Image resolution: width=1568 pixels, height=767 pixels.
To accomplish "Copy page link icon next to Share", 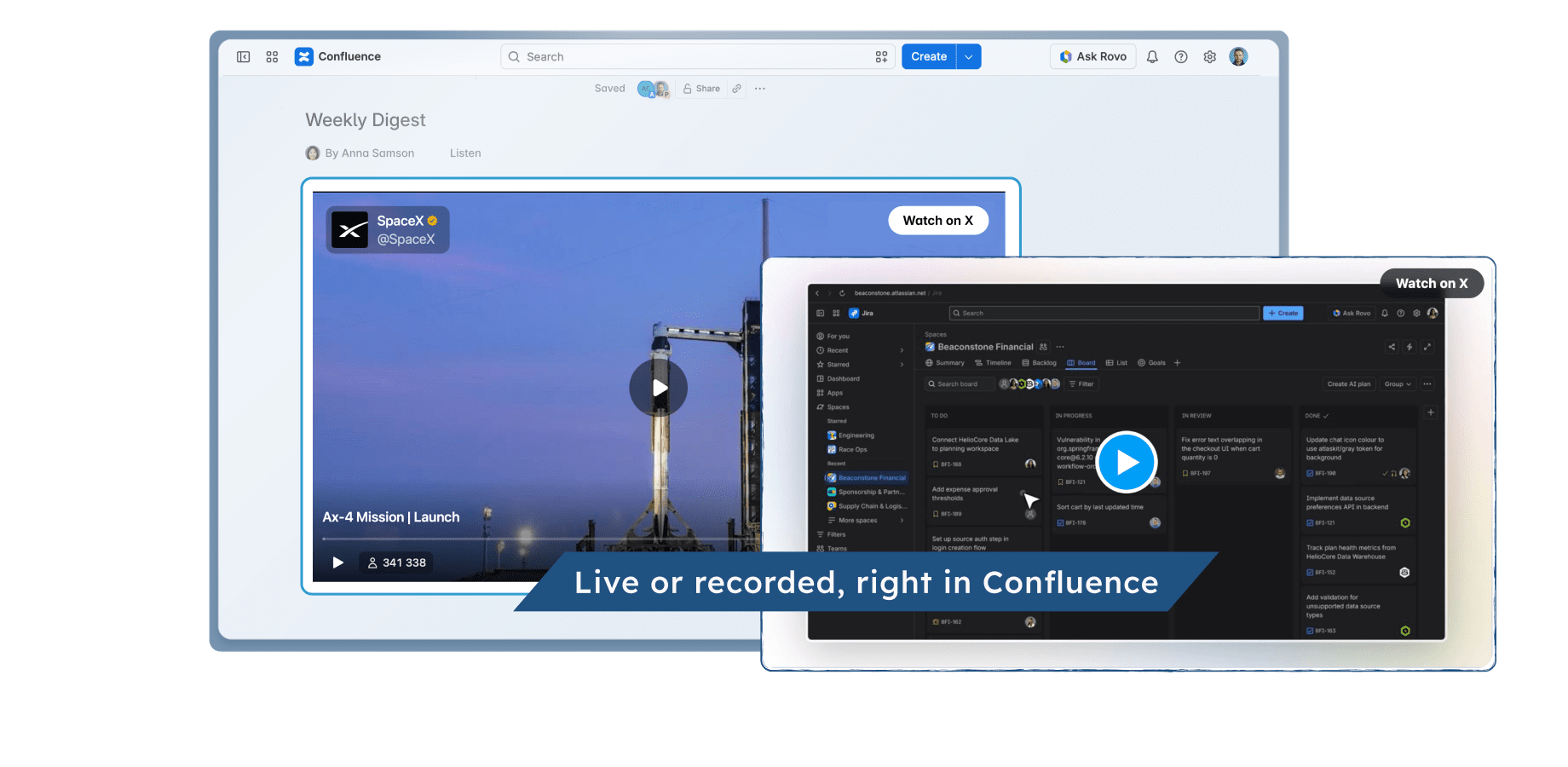I will click(x=736, y=89).
